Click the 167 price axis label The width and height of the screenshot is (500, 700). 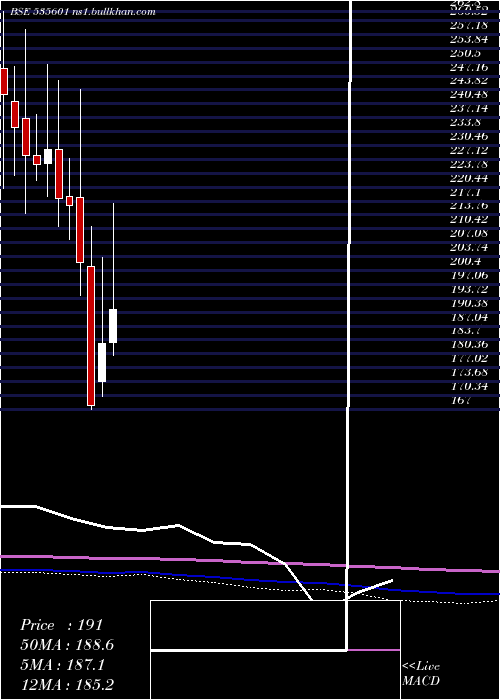(461, 400)
